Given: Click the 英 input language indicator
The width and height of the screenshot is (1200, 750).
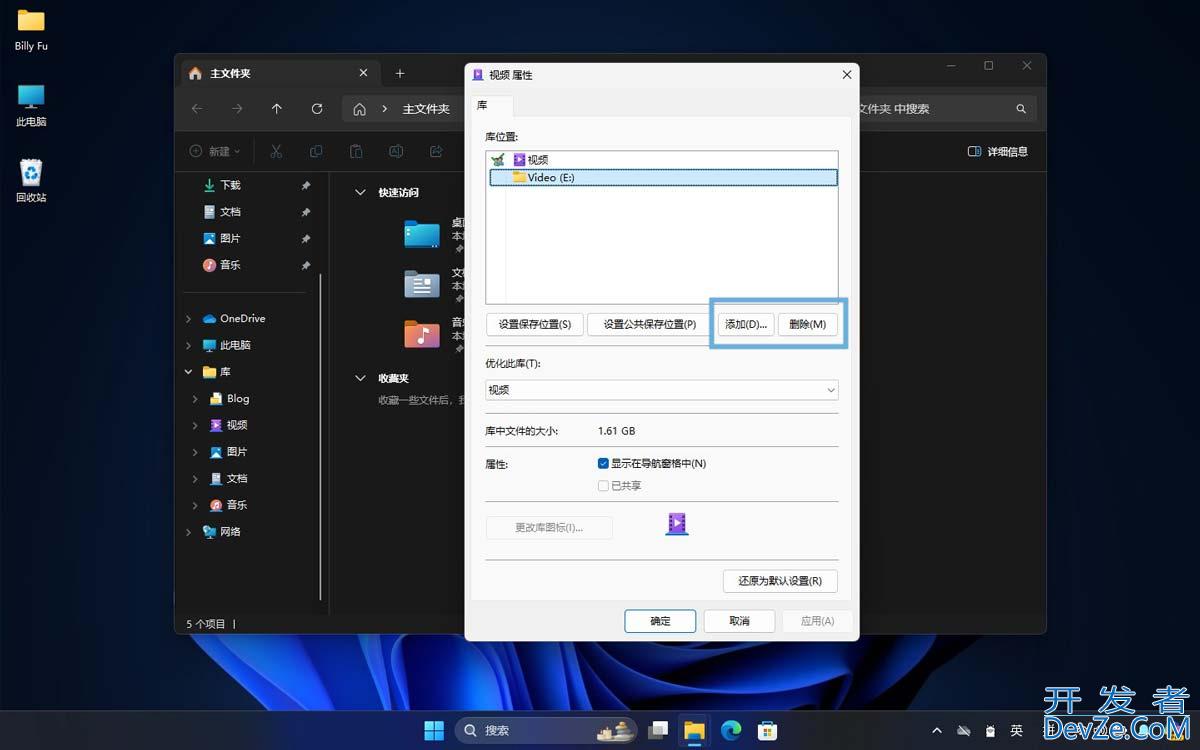Looking at the screenshot, I should (x=1016, y=731).
